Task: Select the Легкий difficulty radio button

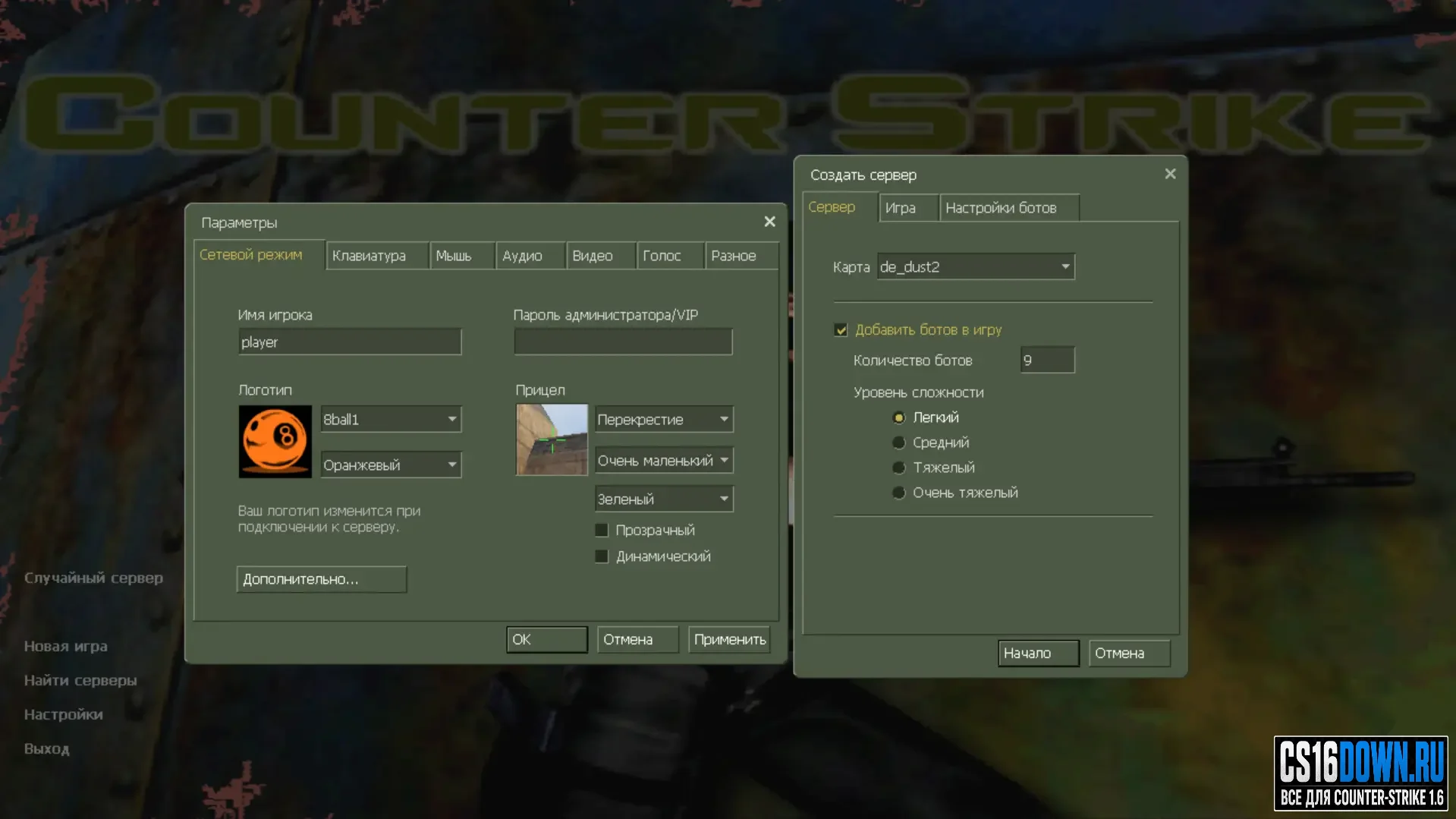Action: click(x=899, y=417)
